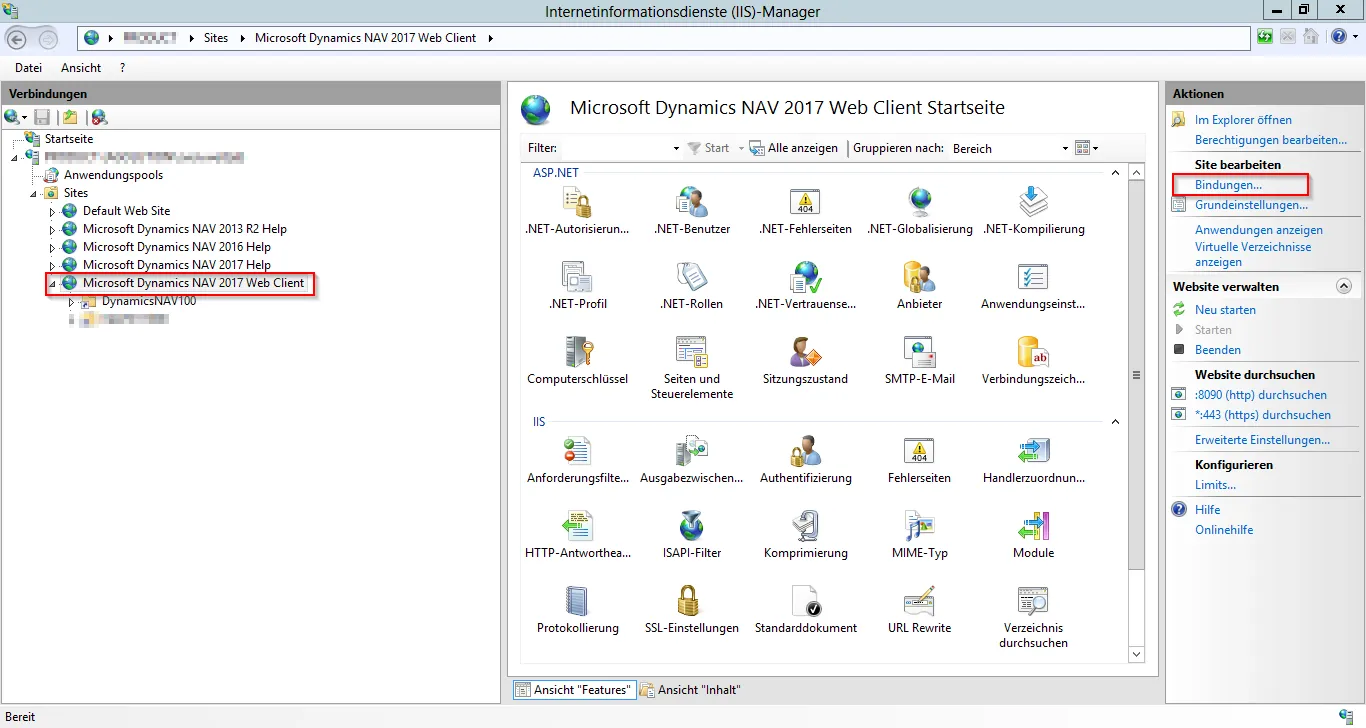Open the Standarddokument feature
1366x728 pixels.
[805, 610]
